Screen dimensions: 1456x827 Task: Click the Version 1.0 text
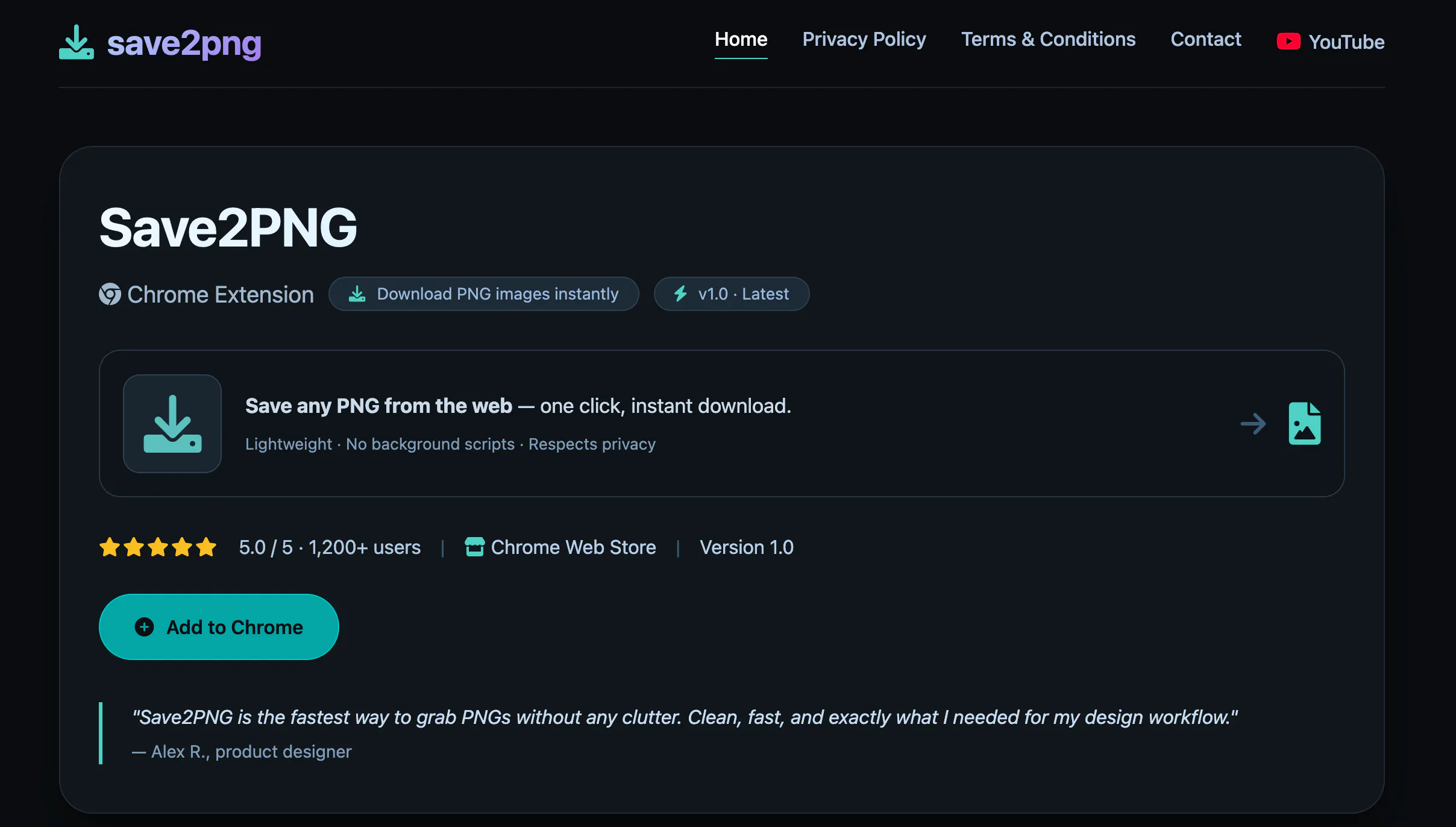pos(747,547)
